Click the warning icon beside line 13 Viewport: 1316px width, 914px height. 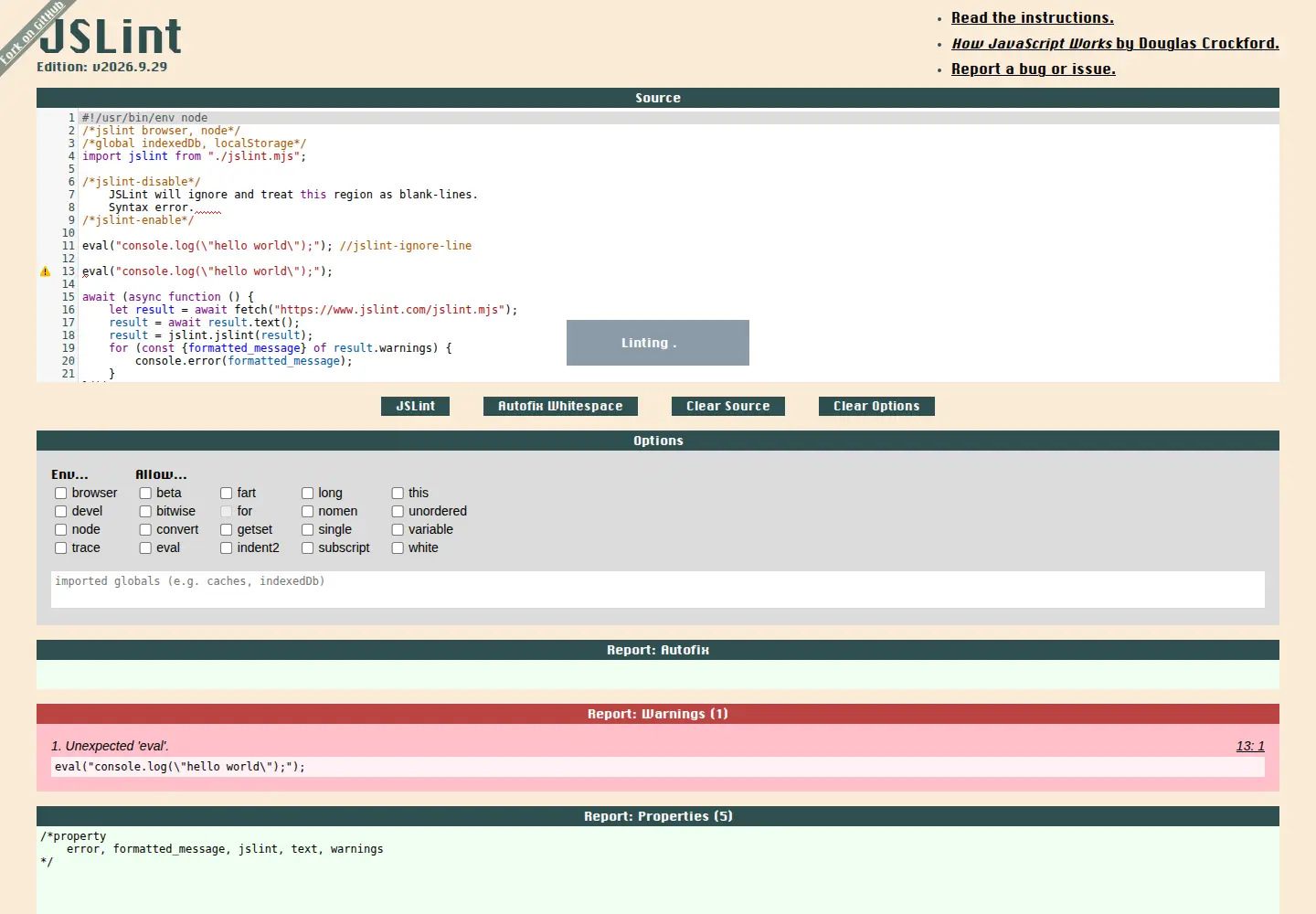click(x=45, y=271)
